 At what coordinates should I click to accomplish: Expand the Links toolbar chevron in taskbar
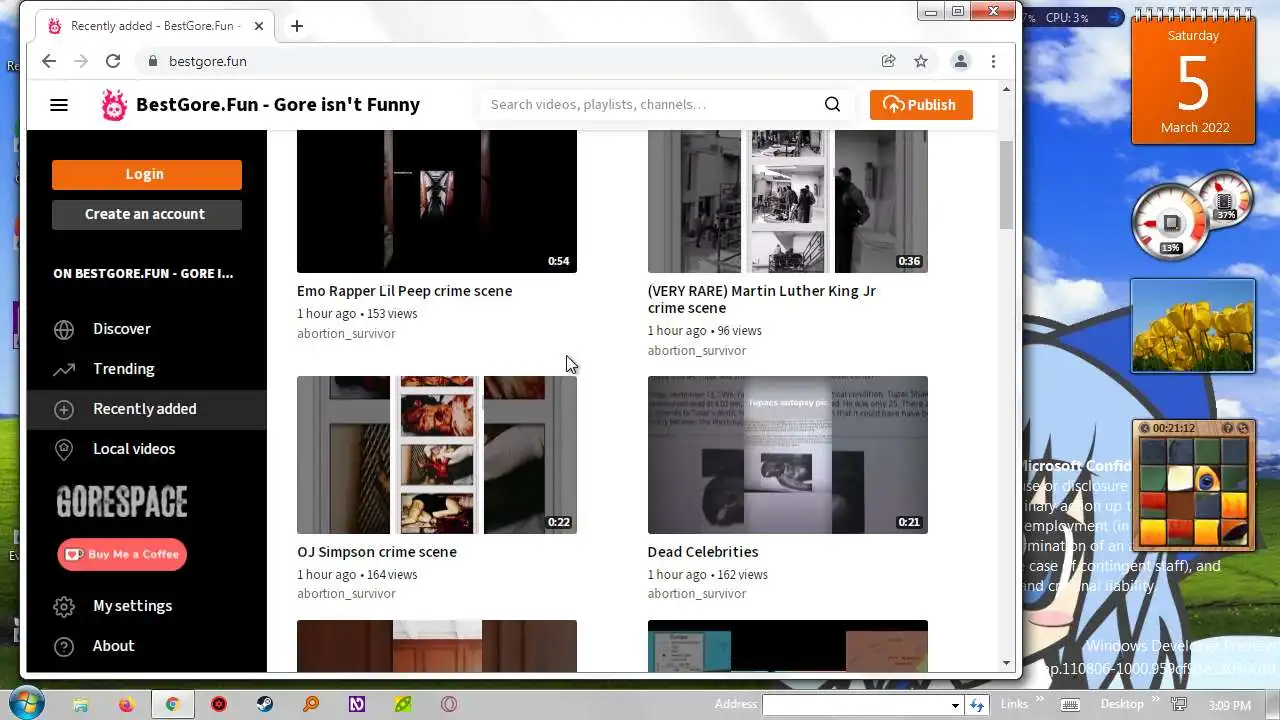(x=1039, y=700)
